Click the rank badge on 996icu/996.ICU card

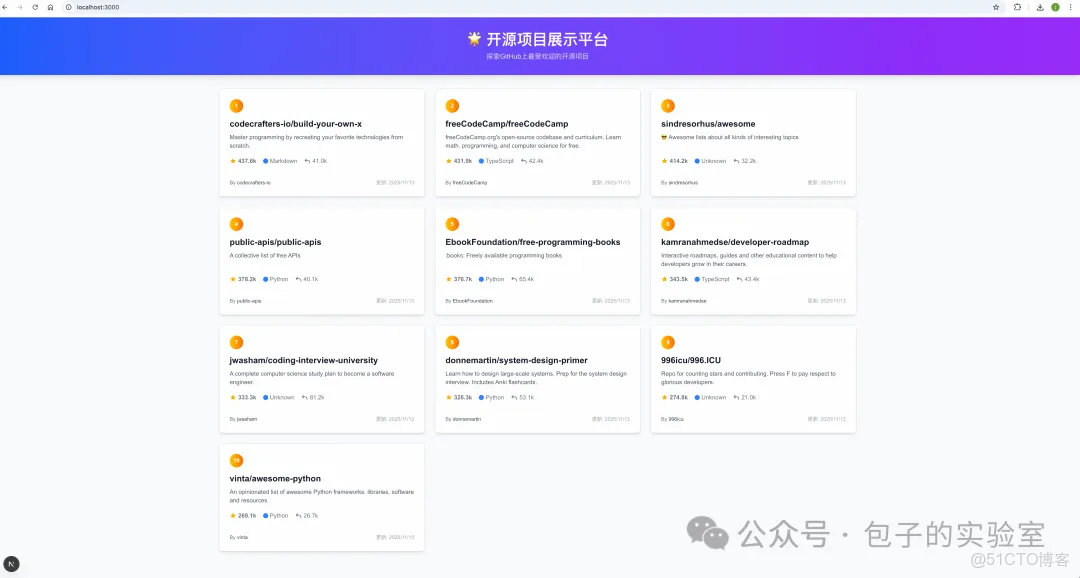pyautogui.click(x=668, y=341)
